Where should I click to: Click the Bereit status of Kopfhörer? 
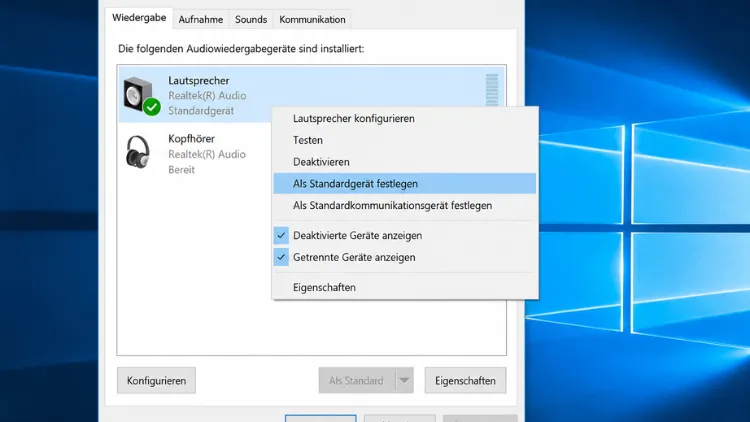[x=181, y=169]
